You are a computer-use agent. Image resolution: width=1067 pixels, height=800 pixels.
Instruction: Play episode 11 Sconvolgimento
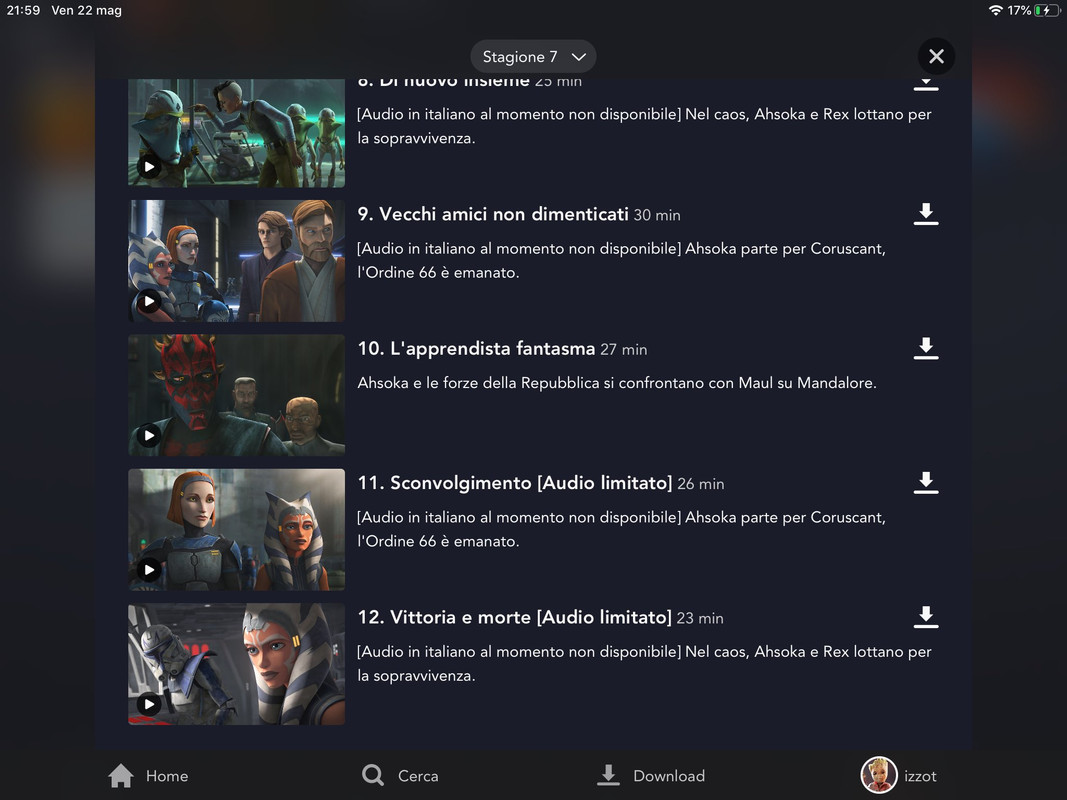tap(149, 569)
